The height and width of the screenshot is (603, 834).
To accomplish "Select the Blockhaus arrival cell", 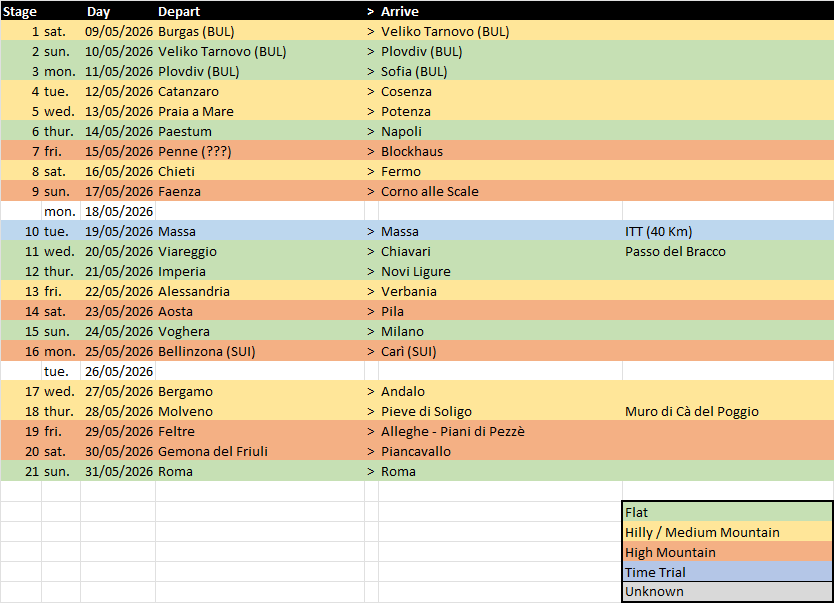I will (x=412, y=151).
